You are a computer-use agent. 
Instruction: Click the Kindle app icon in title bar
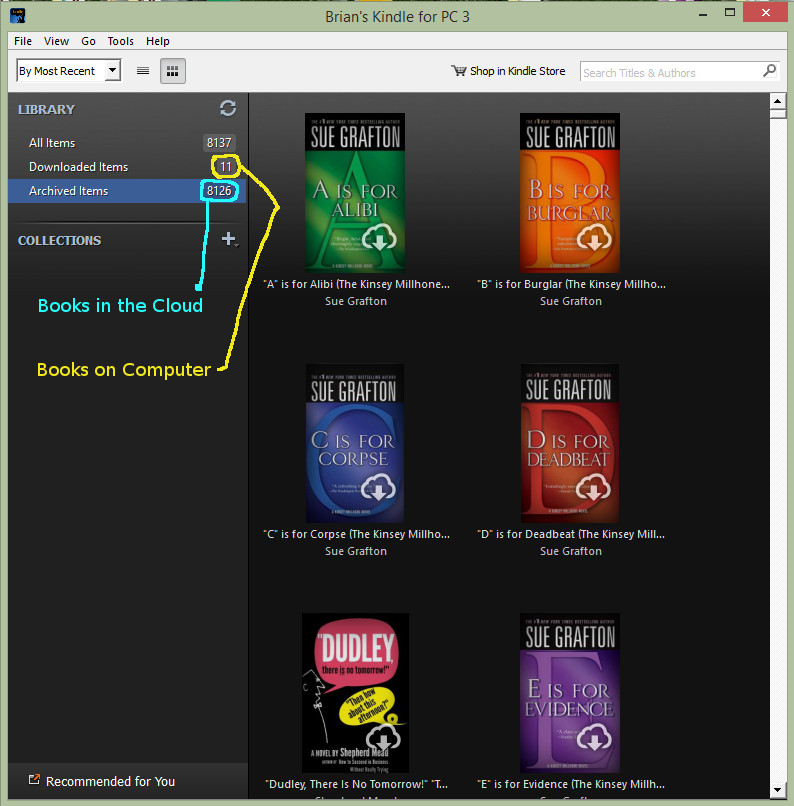[17, 16]
